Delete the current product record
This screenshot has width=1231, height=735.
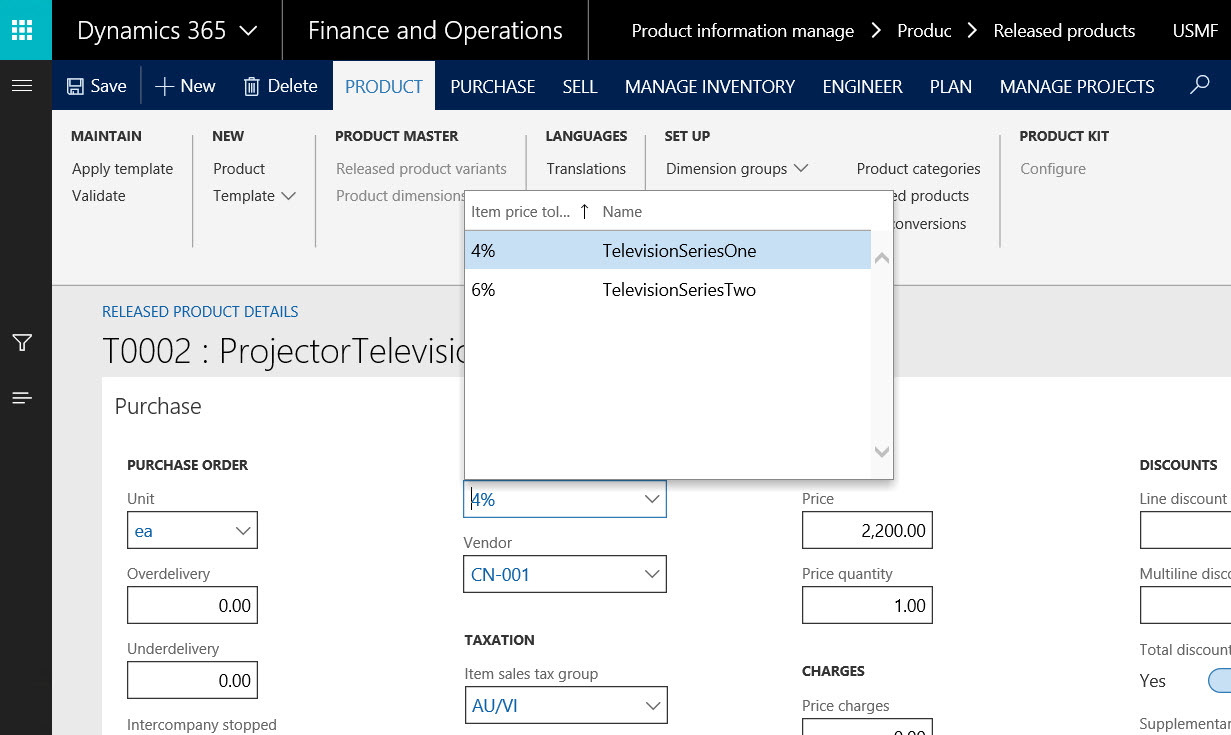click(280, 86)
